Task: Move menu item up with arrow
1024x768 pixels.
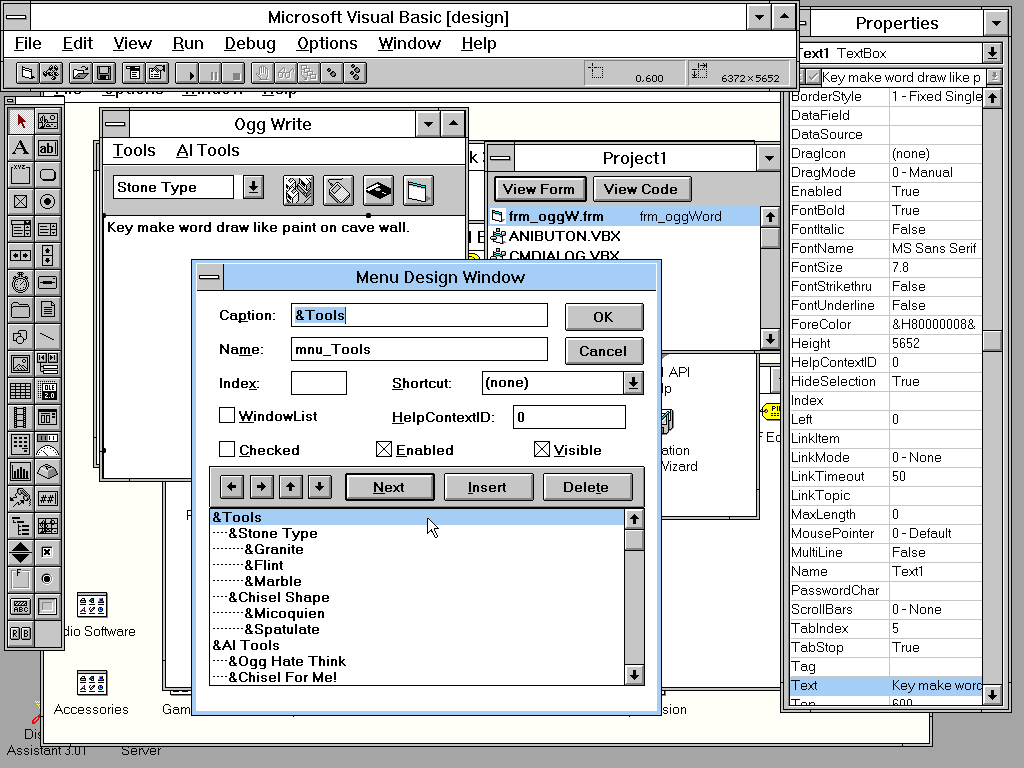Action: (290, 487)
